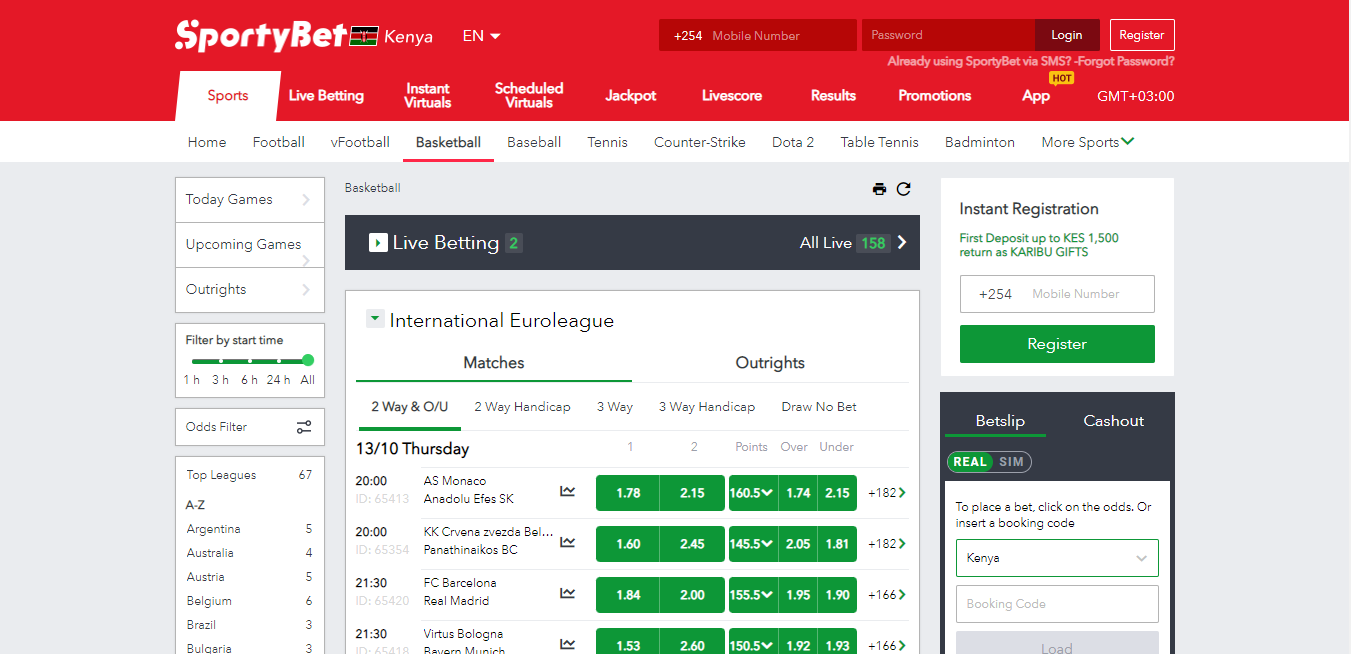1351x654 pixels.
Task: Click the Instant Registration Mobile Number field
Action: point(1057,294)
